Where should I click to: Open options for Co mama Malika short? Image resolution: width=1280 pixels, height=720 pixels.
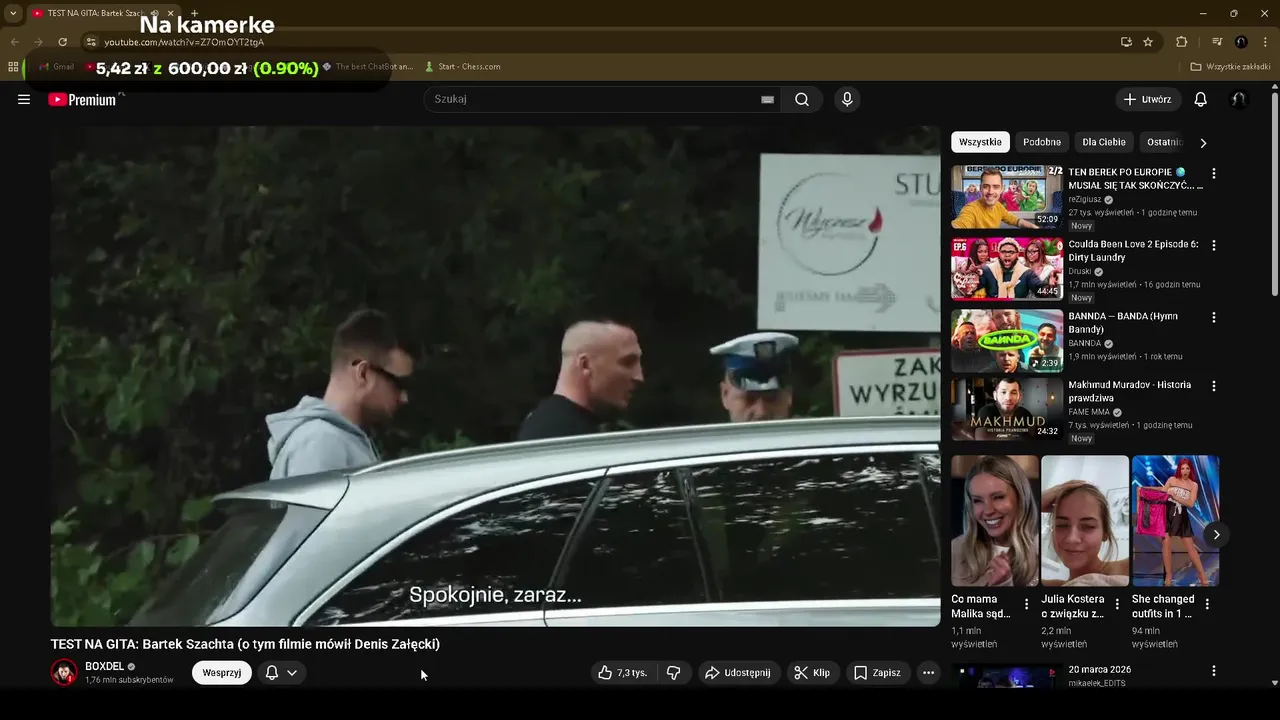click(x=1026, y=604)
